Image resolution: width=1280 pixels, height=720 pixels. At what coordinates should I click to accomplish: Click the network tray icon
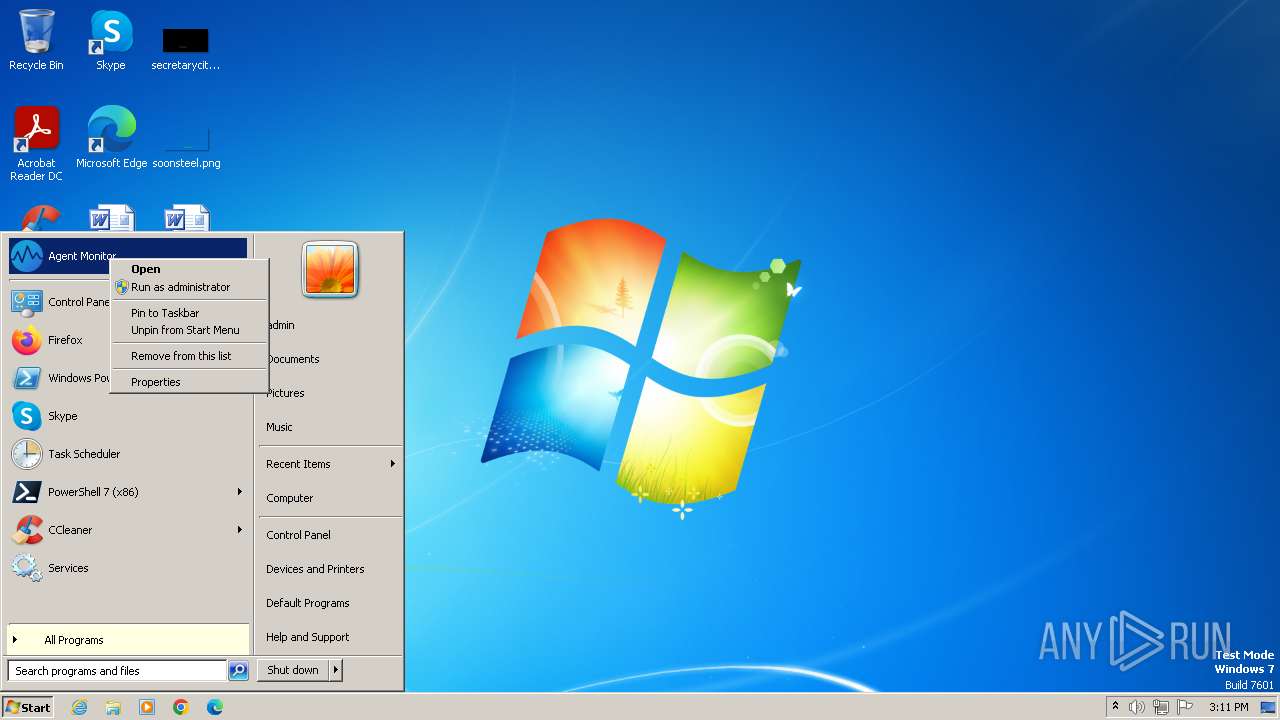point(1161,707)
